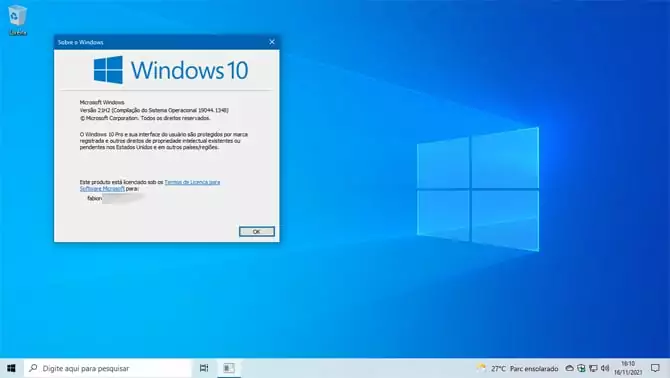The width and height of the screenshot is (670, 378).
Task: Open the clock and date flyout
Action: tap(628, 368)
